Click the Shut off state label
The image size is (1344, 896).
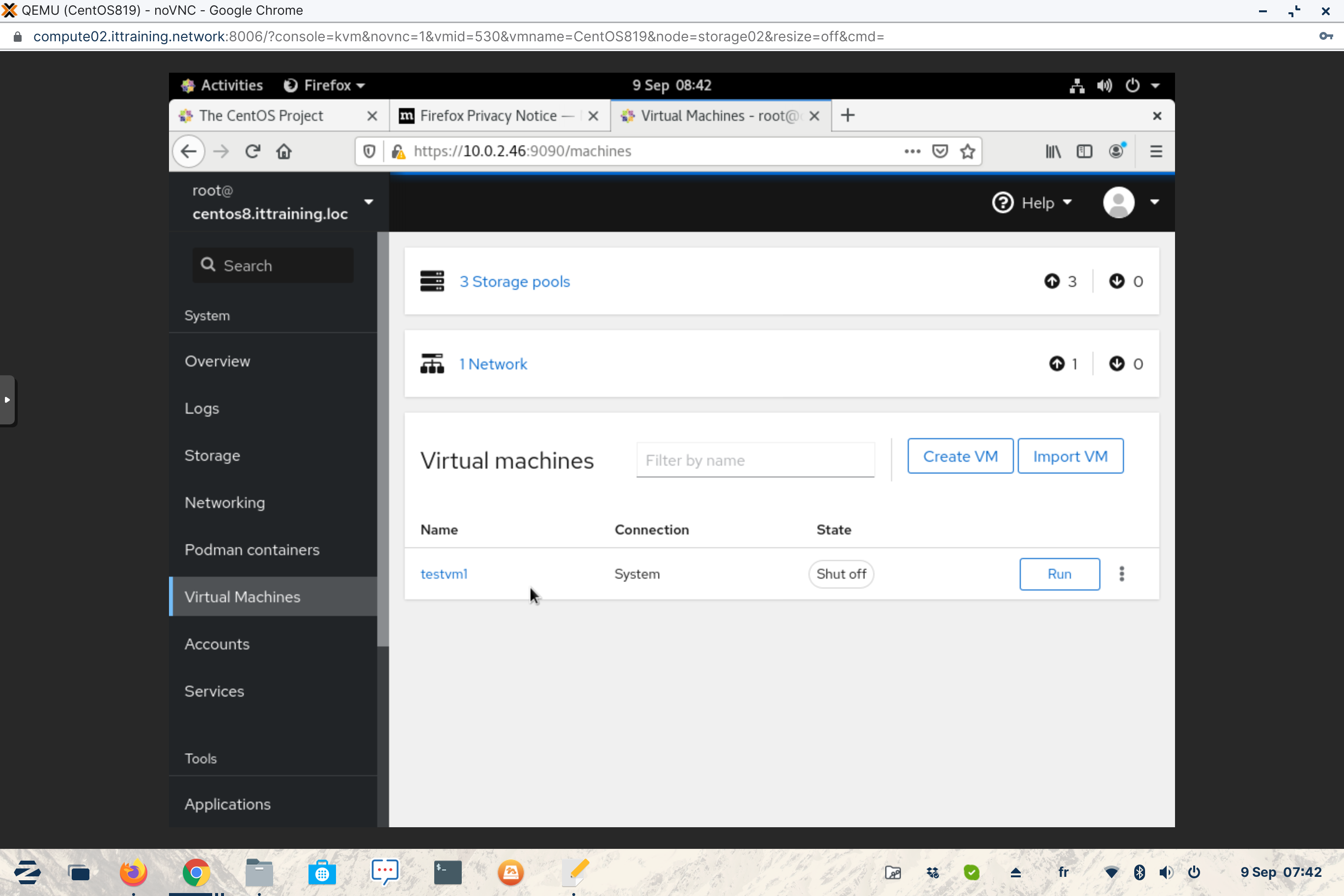841,574
